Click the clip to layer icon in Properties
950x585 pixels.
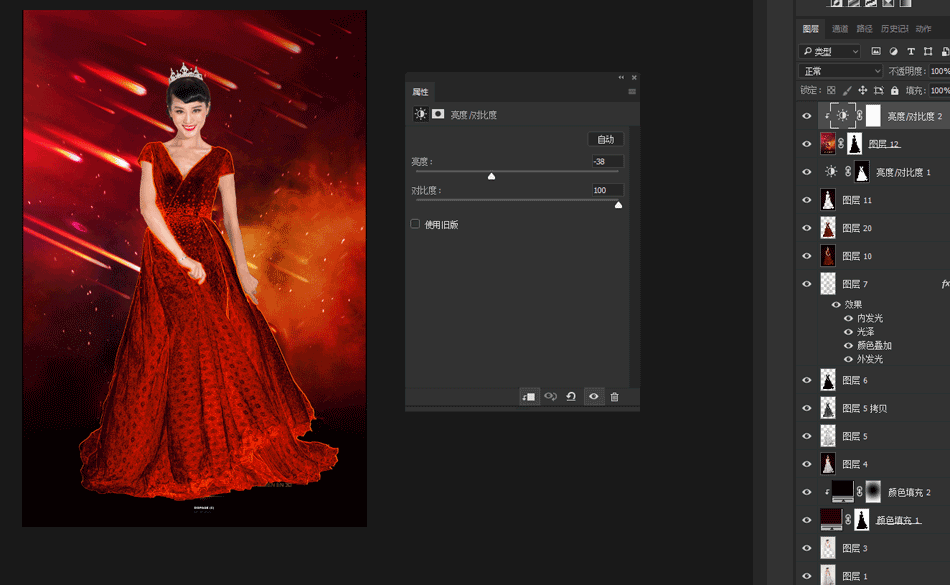529,397
